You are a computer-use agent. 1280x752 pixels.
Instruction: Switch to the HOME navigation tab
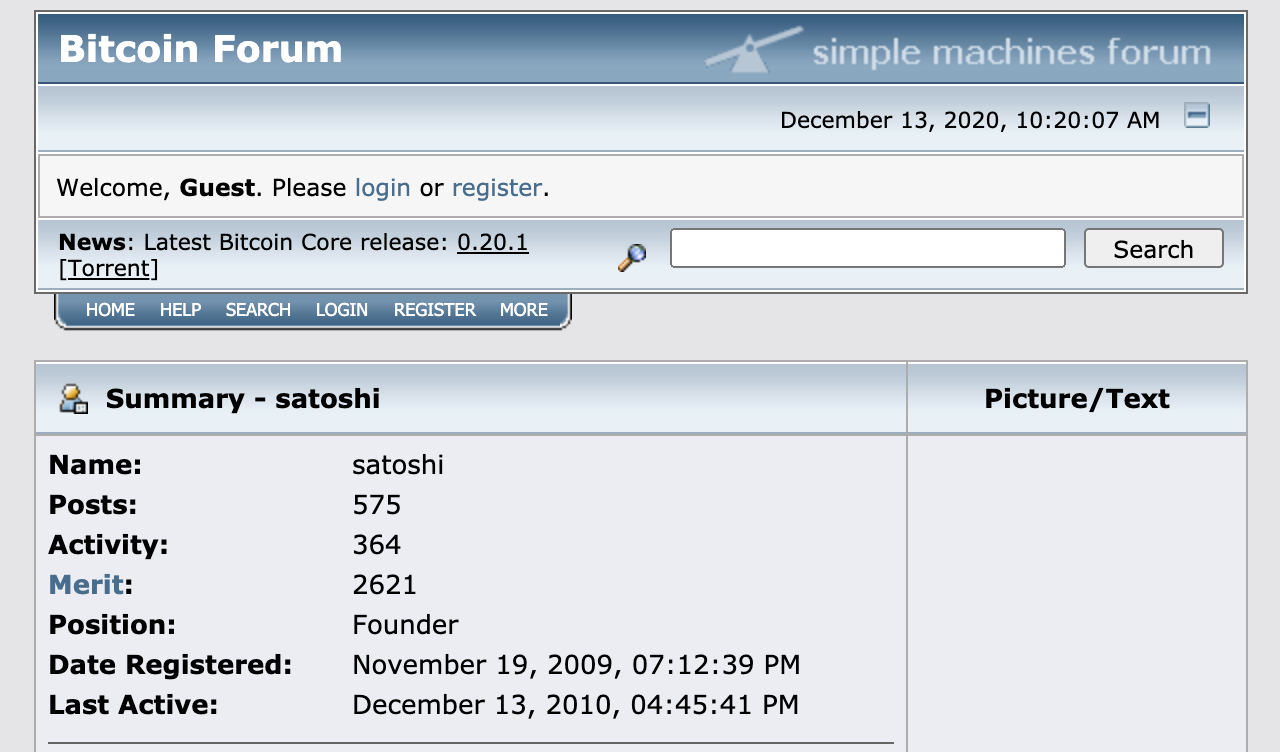tap(109, 310)
